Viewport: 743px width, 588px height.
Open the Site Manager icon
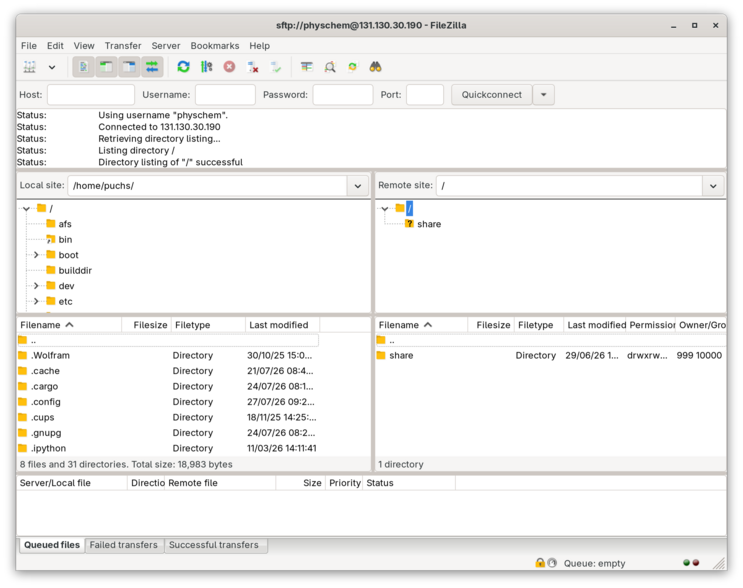(x=30, y=67)
